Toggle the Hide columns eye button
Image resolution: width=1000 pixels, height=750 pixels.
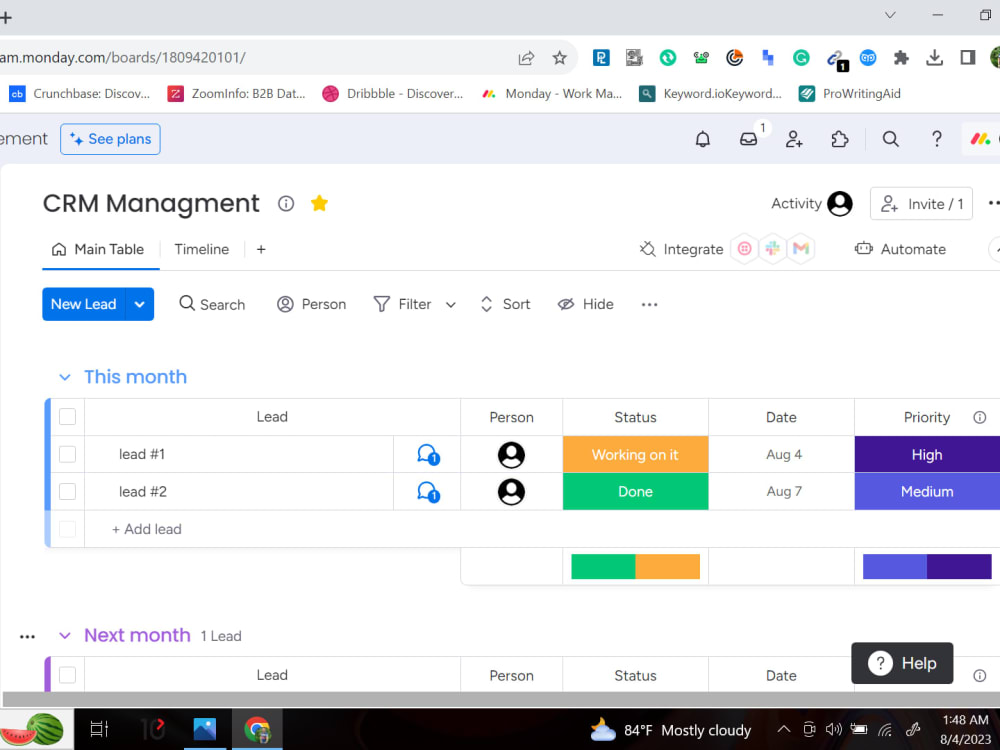click(585, 304)
